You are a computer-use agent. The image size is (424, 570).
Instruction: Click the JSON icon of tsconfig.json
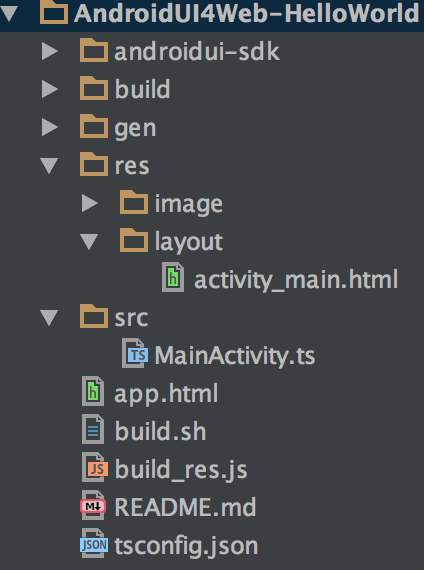(x=94, y=544)
